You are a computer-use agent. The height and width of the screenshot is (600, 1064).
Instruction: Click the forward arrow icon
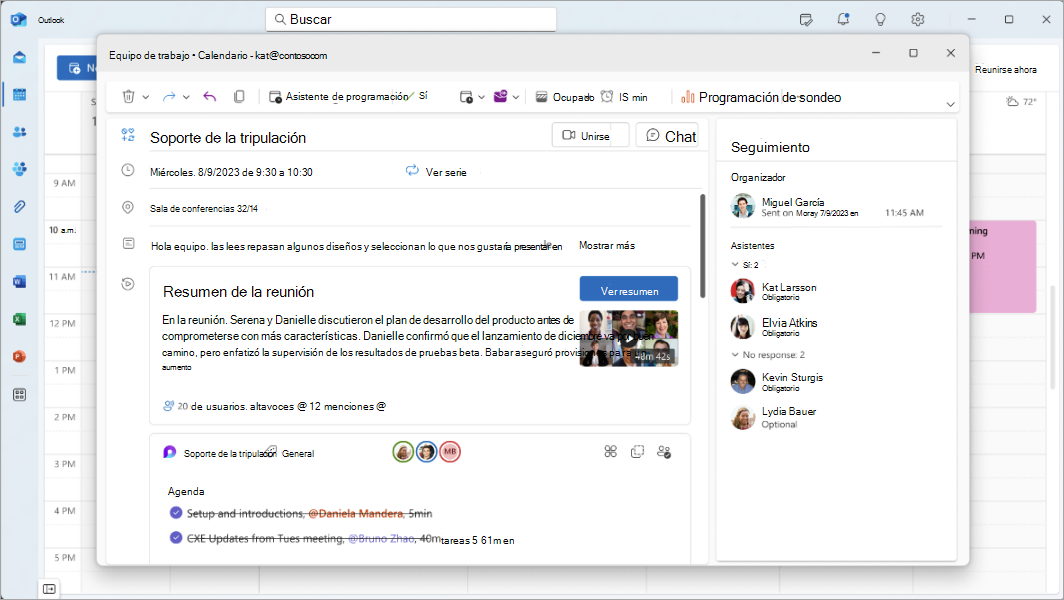[x=169, y=97]
